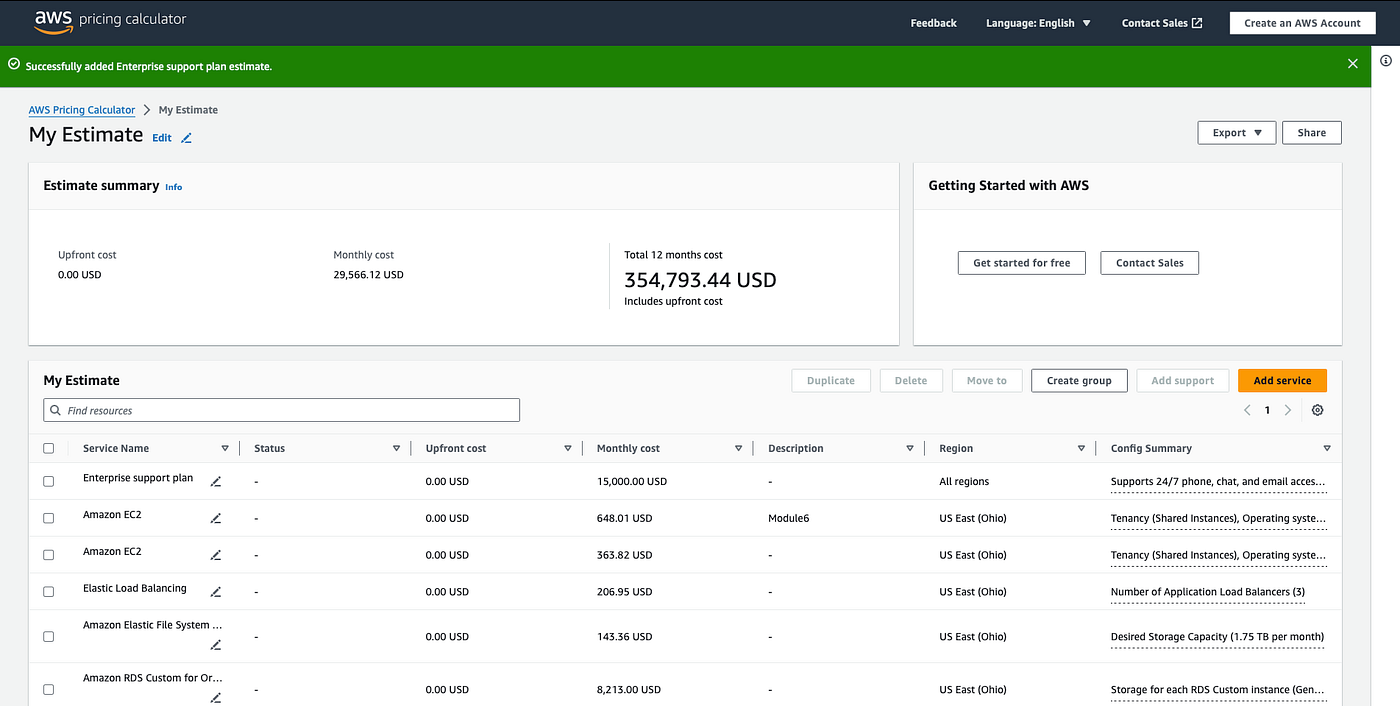The height and width of the screenshot is (706, 1400).
Task: Click the pencil icon next to My Estimate Edit
Action: (186, 138)
